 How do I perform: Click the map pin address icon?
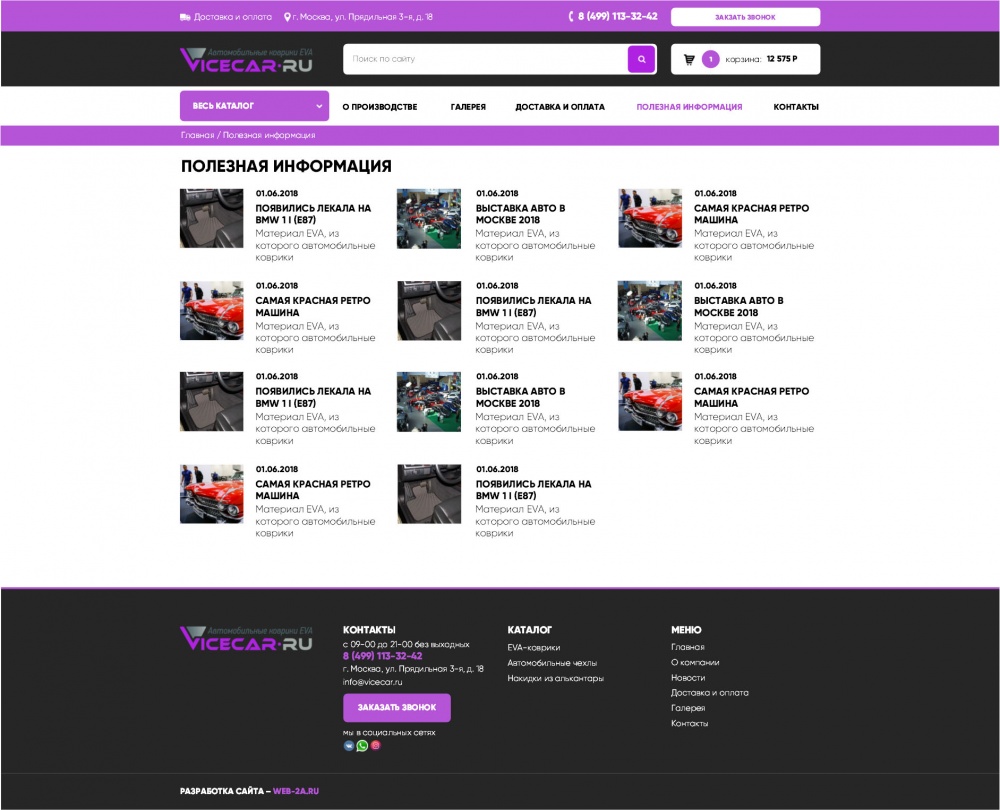(287, 17)
